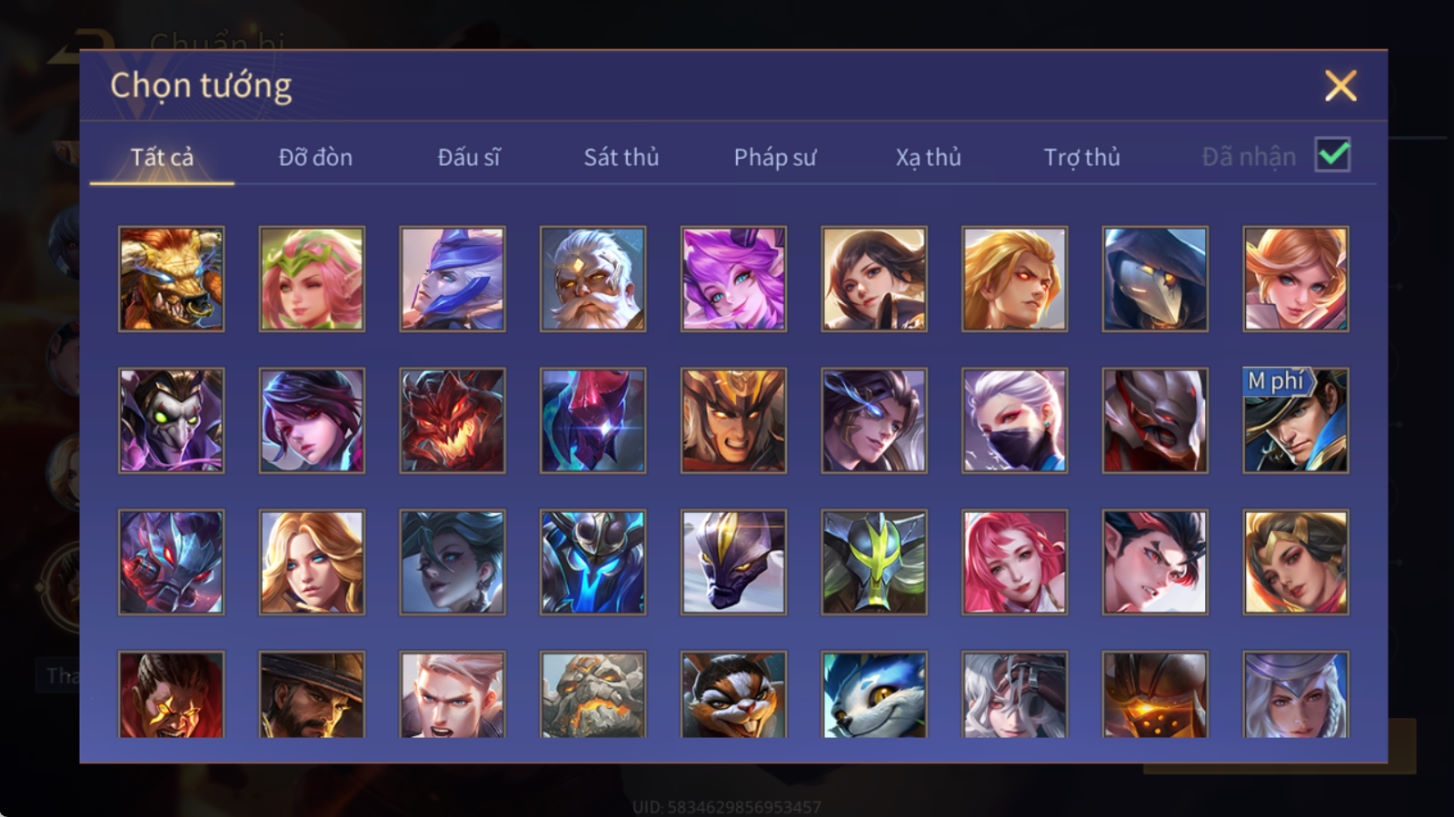Toggle the Đã nhận checkbox
Viewport: 1454px width, 817px height.
(x=1332, y=155)
